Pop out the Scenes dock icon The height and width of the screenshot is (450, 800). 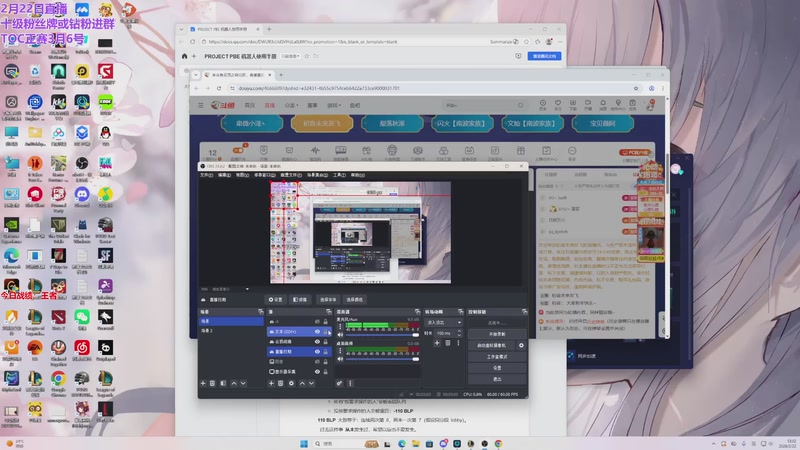pyautogui.click(x=261, y=312)
